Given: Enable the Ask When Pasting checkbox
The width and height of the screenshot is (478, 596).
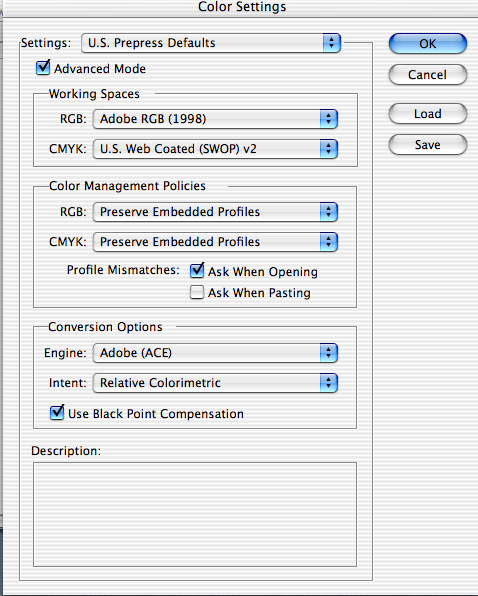Looking at the screenshot, I should click(197, 292).
